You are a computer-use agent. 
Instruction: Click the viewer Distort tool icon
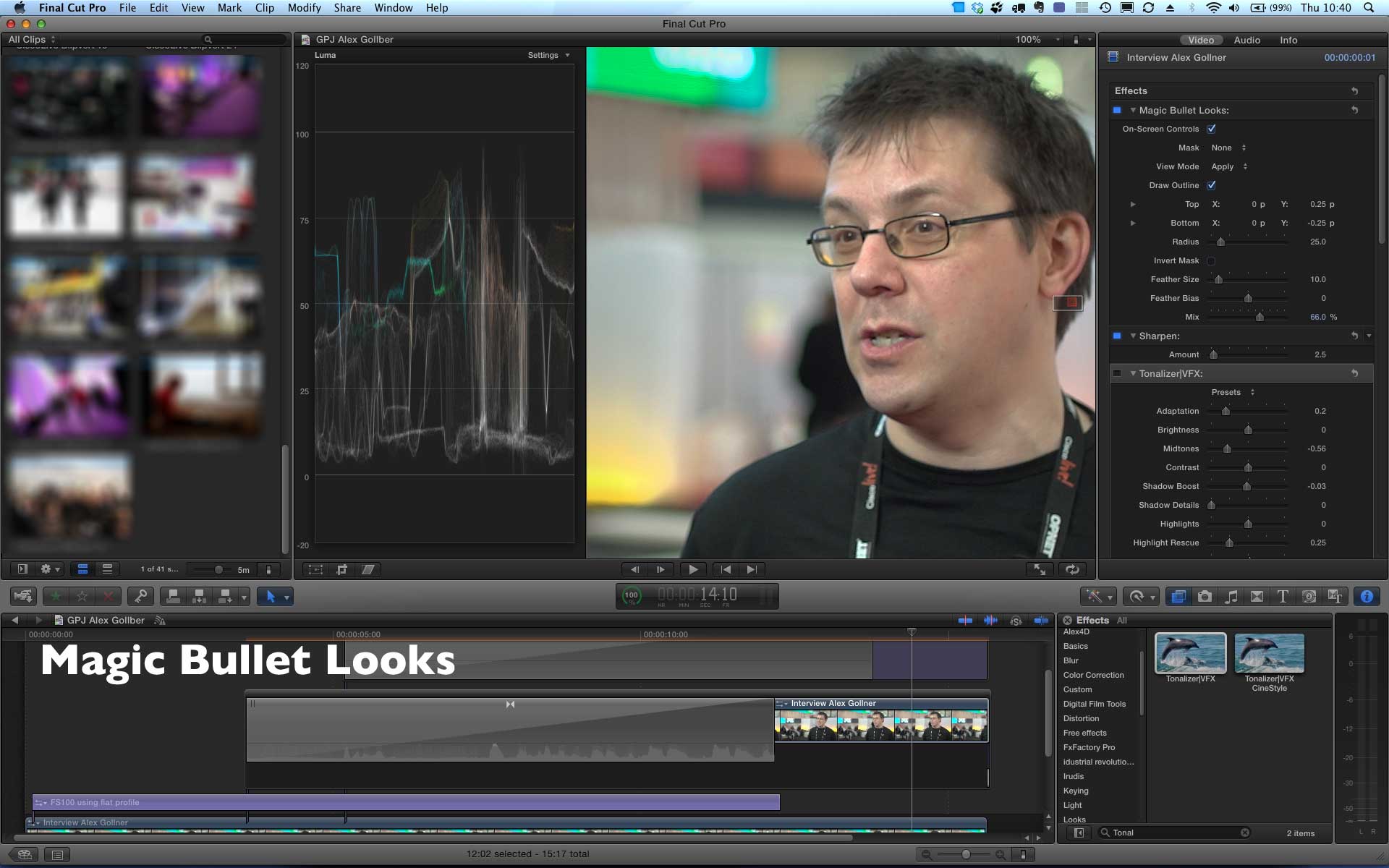tap(368, 570)
